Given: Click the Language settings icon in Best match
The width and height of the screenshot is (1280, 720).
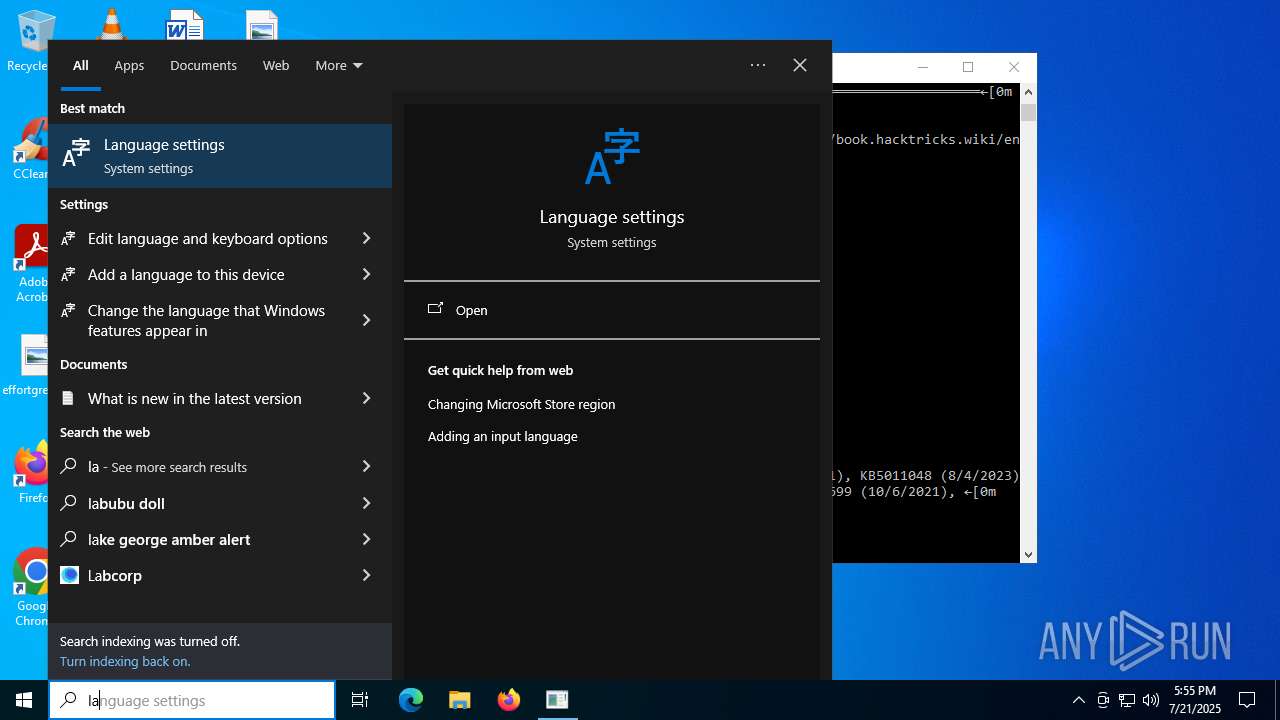Looking at the screenshot, I should 76,153.
